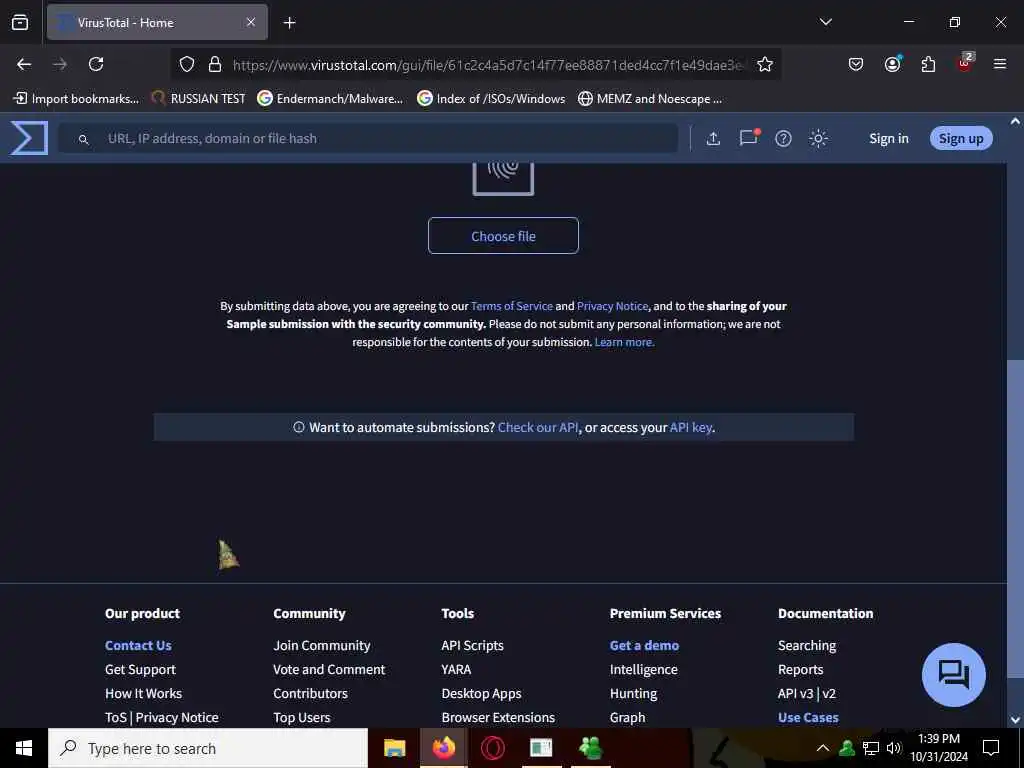Open File Explorer from the taskbar
Viewport: 1024px width, 768px height.
pyautogui.click(x=394, y=748)
